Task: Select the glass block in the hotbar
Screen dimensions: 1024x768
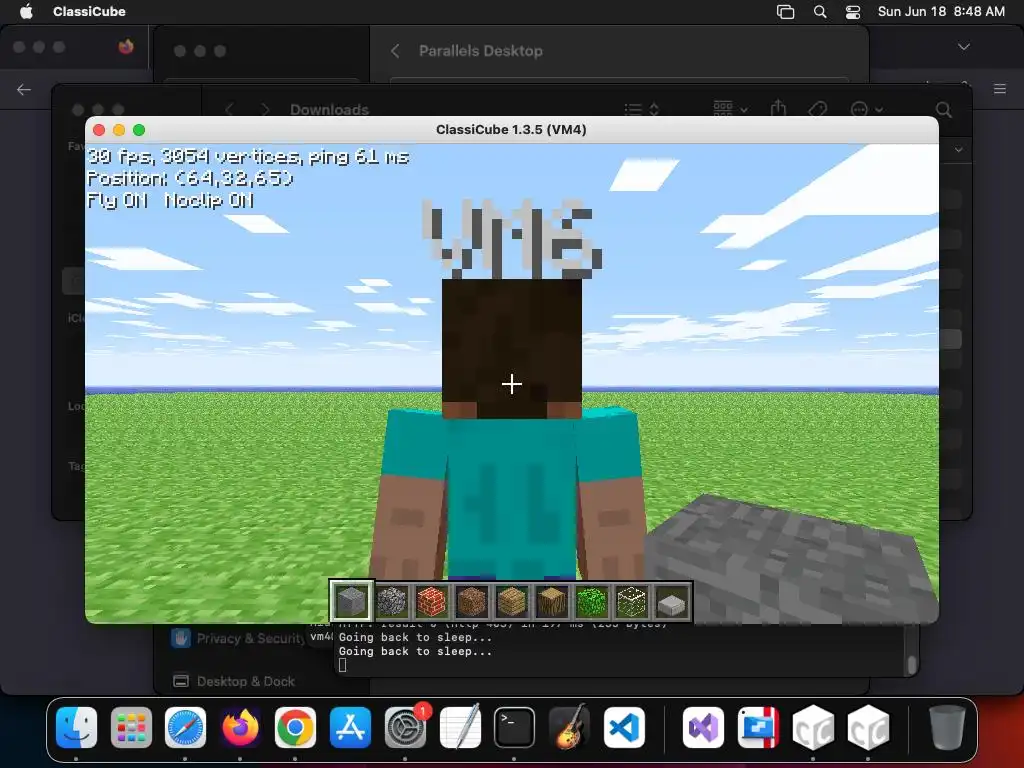Action: [632, 601]
